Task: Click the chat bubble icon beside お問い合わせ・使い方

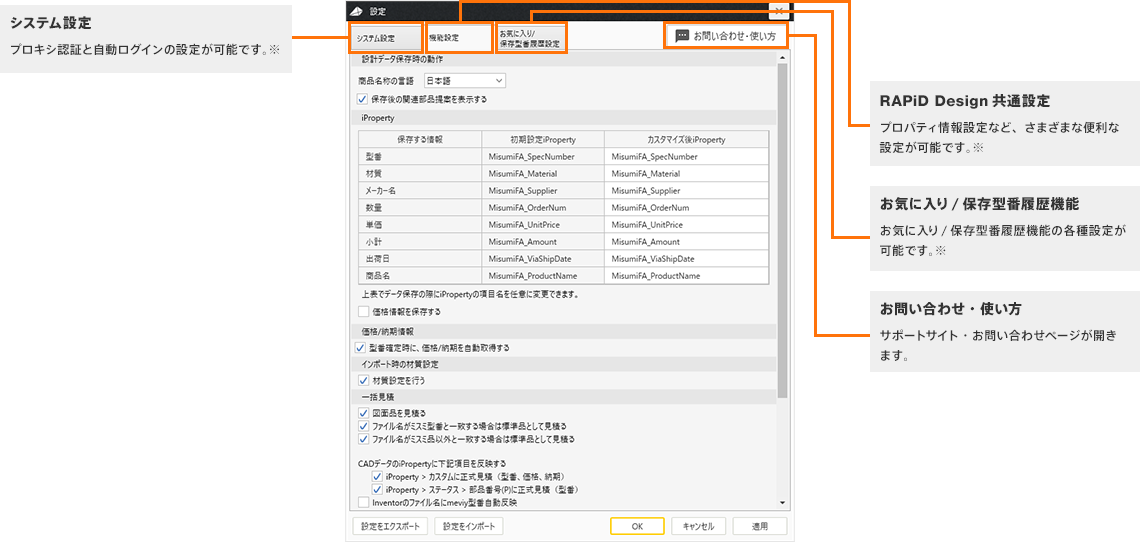Action: click(682, 36)
